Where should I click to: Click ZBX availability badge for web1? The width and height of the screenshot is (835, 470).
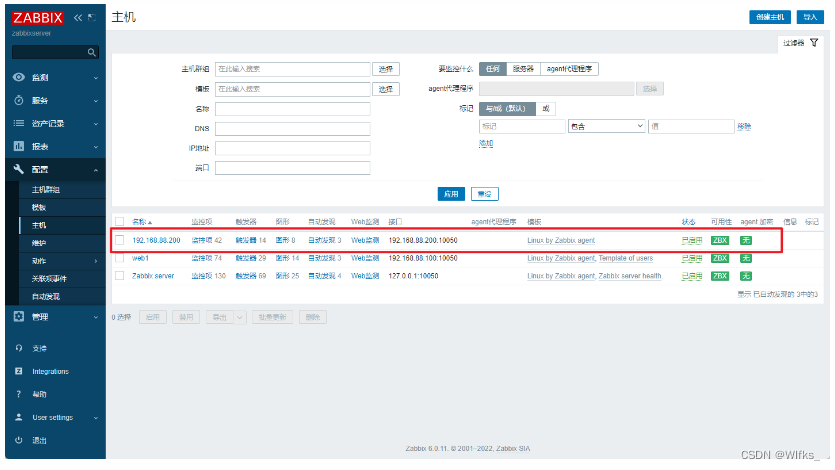720,258
